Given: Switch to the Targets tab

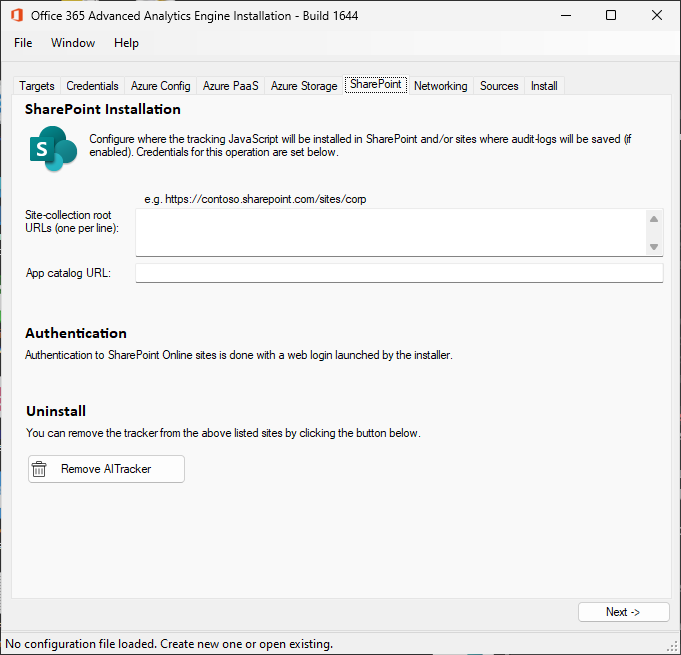Looking at the screenshot, I should pos(37,86).
